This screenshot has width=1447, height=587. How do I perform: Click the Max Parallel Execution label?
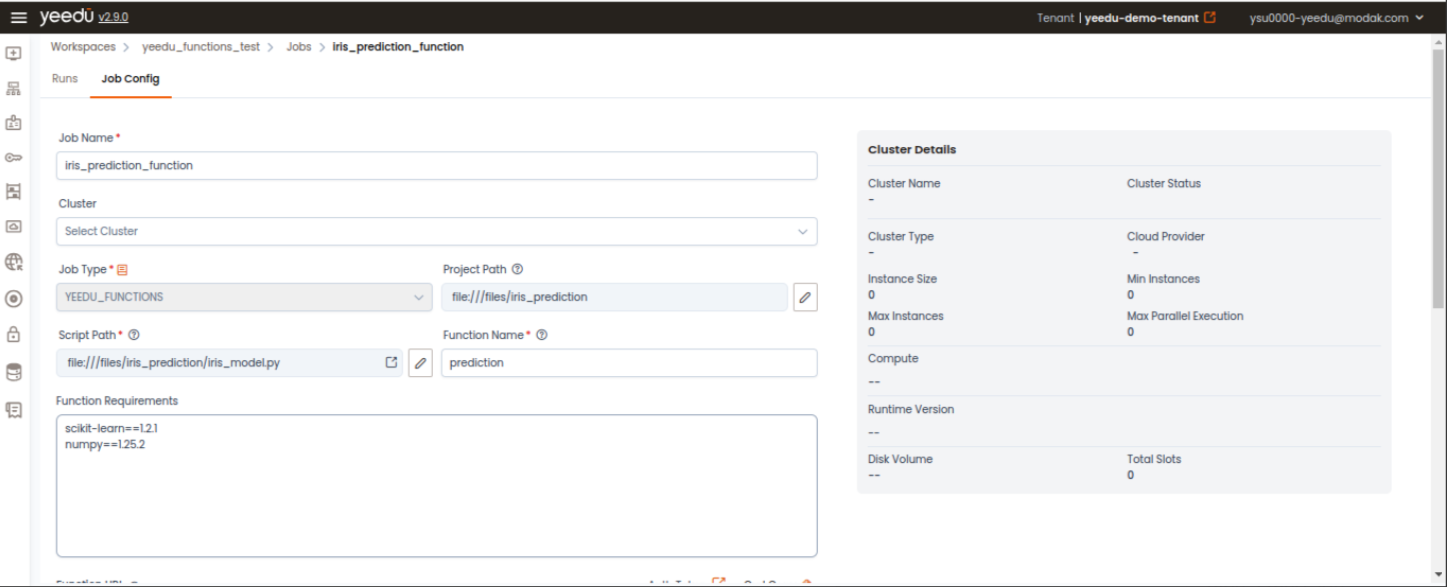[1185, 316]
